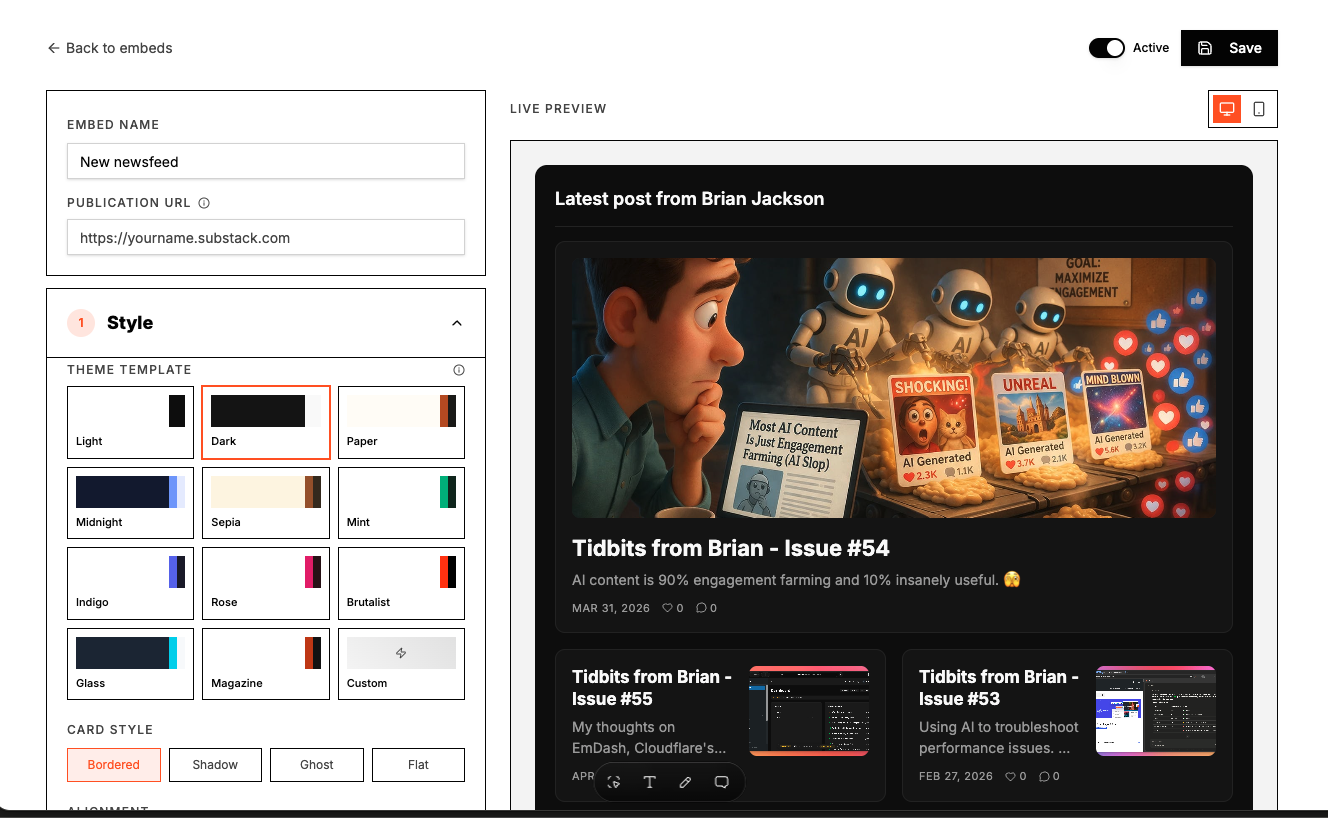The width and height of the screenshot is (1328, 818).
Task: Select the Brutalist theme template
Action: coord(401,583)
